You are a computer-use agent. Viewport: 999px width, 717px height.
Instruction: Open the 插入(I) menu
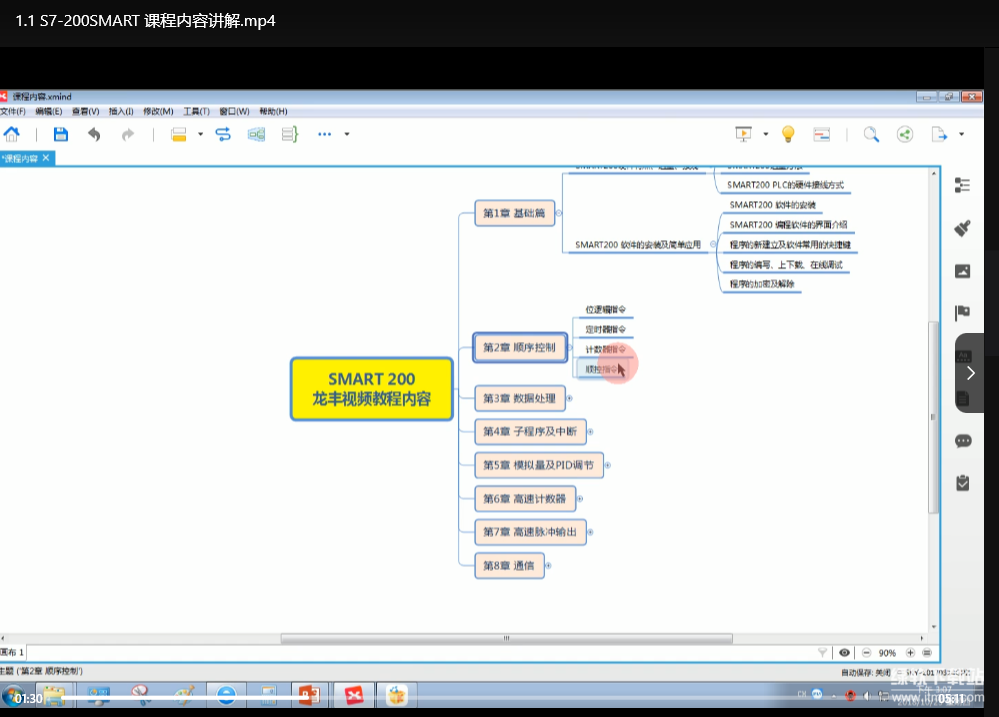click(x=120, y=111)
